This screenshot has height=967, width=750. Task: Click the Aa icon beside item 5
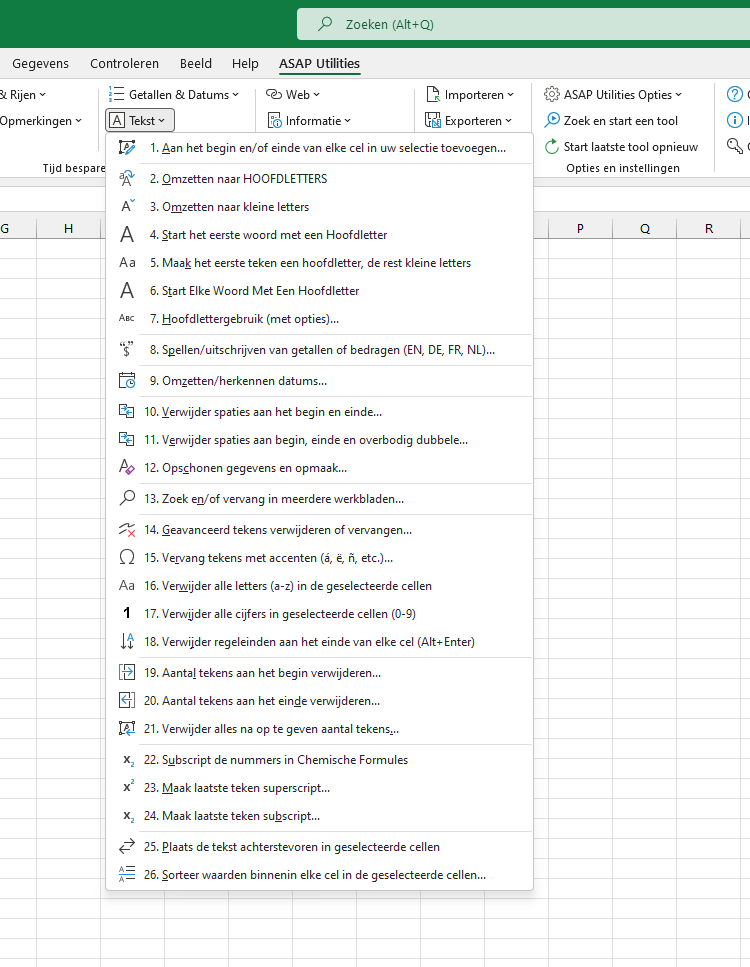click(126, 263)
